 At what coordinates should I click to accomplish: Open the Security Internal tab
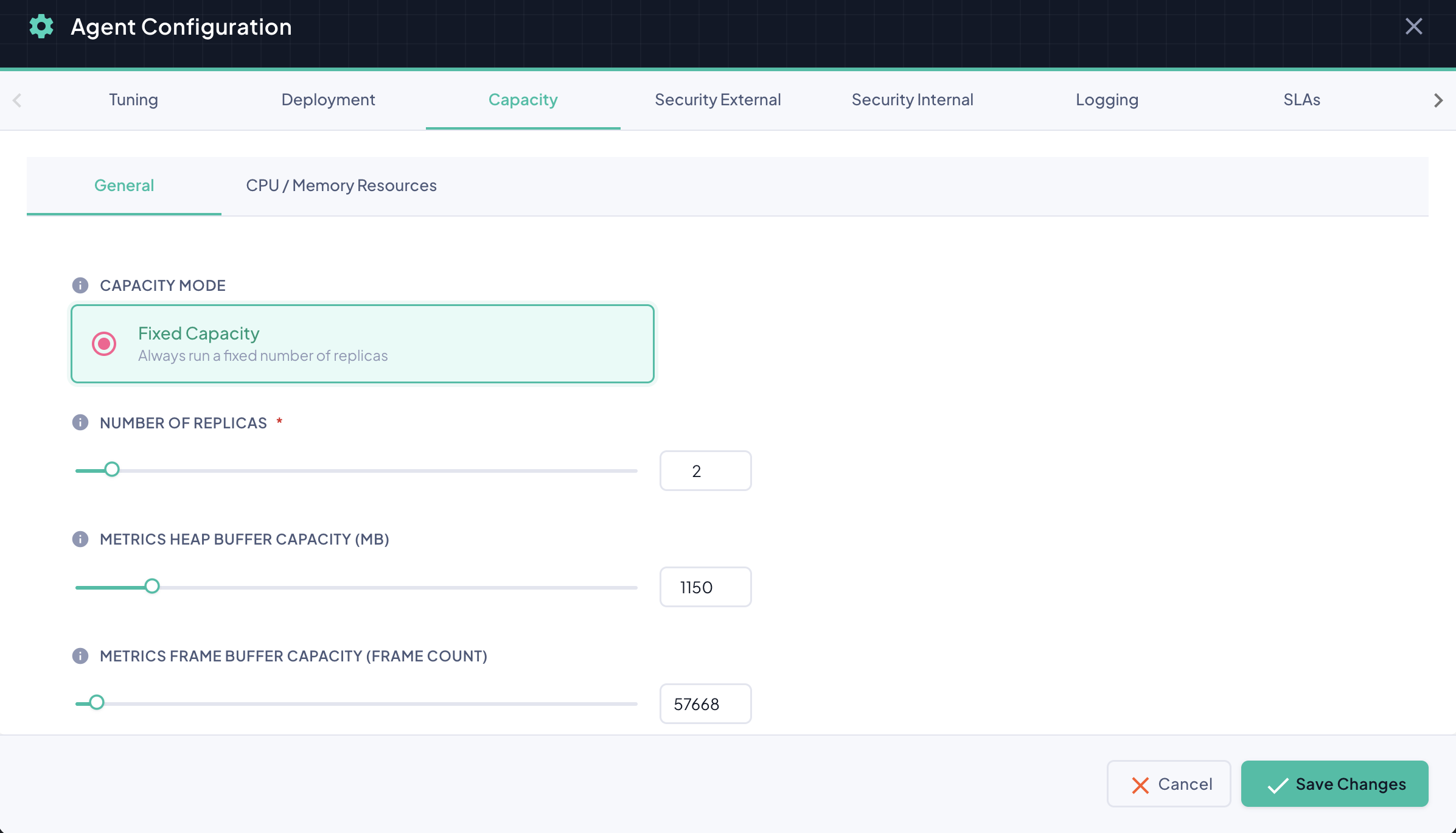point(913,100)
